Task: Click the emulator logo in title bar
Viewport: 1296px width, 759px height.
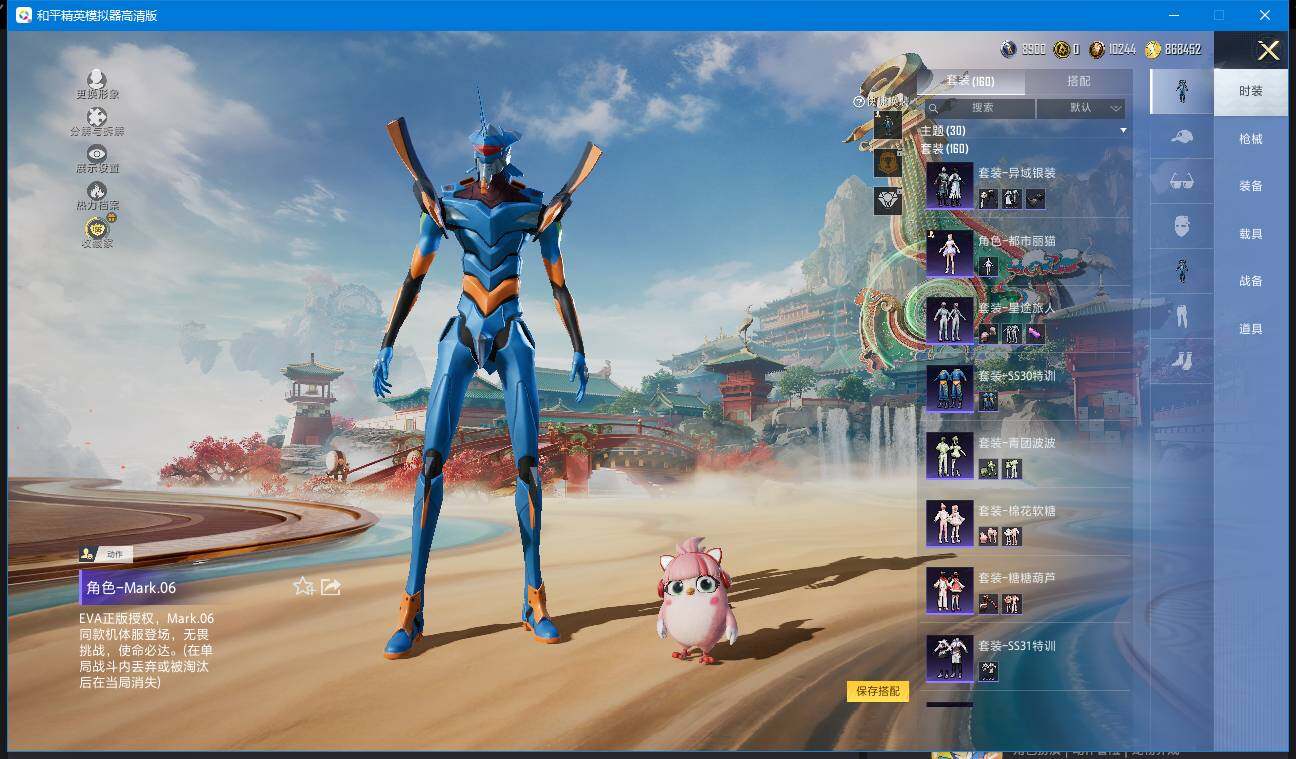Action: tap(23, 15)
